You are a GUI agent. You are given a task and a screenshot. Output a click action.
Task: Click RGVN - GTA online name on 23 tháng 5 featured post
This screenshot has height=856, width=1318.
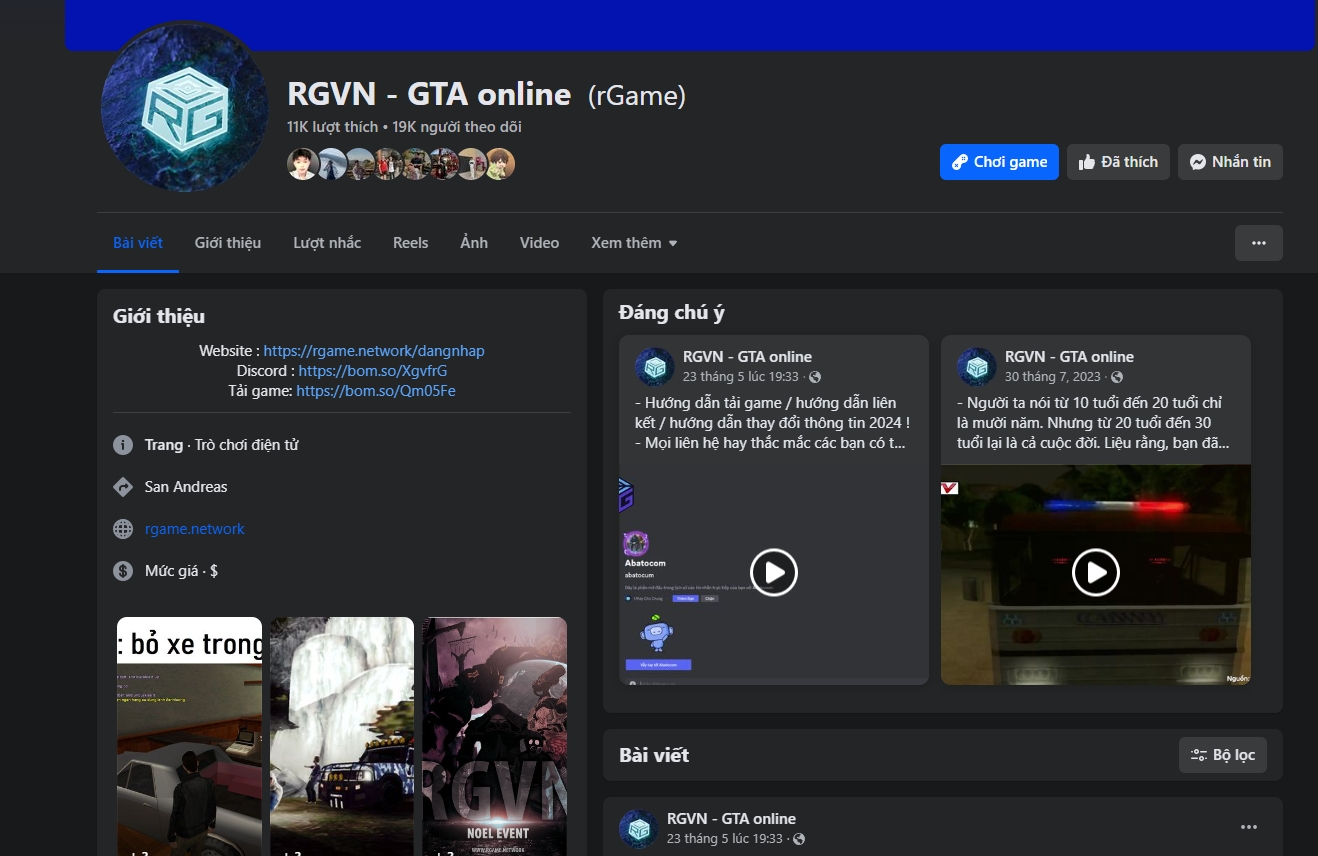point(747,357)
